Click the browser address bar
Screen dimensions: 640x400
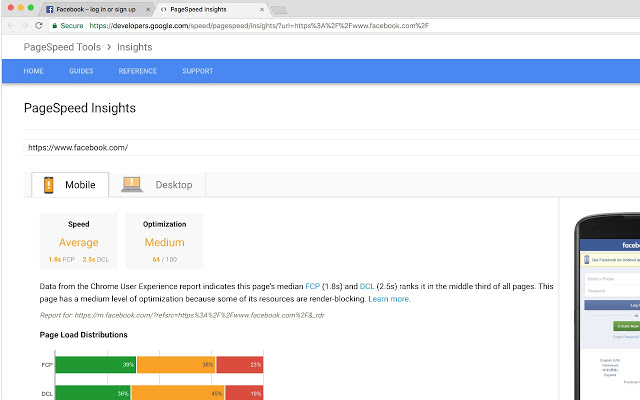(x=344, y=25)
